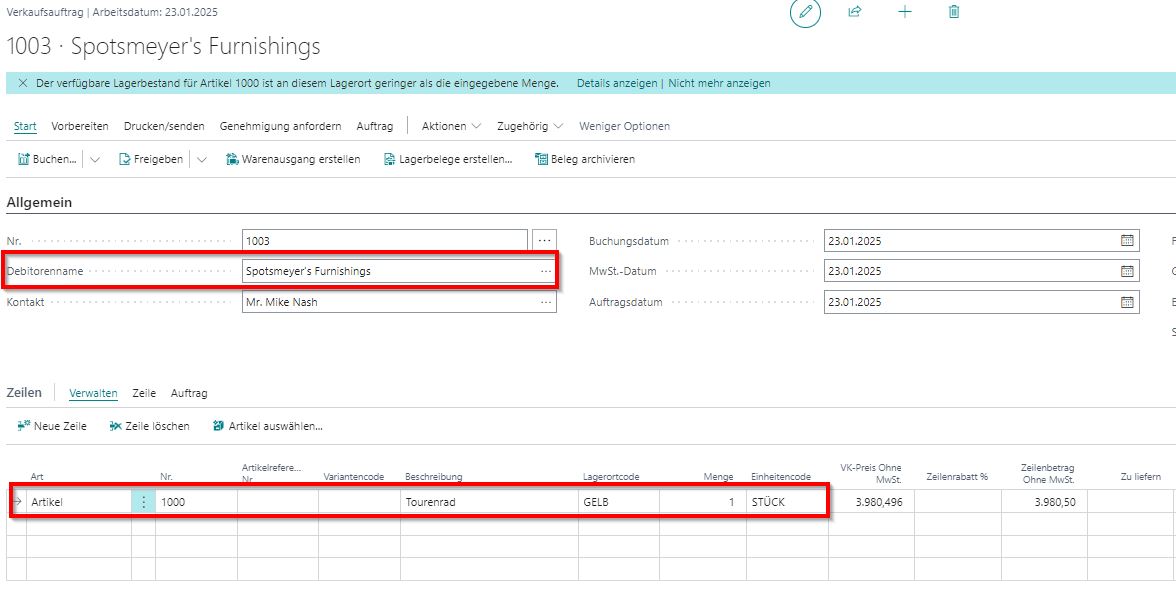Click Neue Zeile
Viewport: 1176px width, 595px height.
(x=52, y=426)
